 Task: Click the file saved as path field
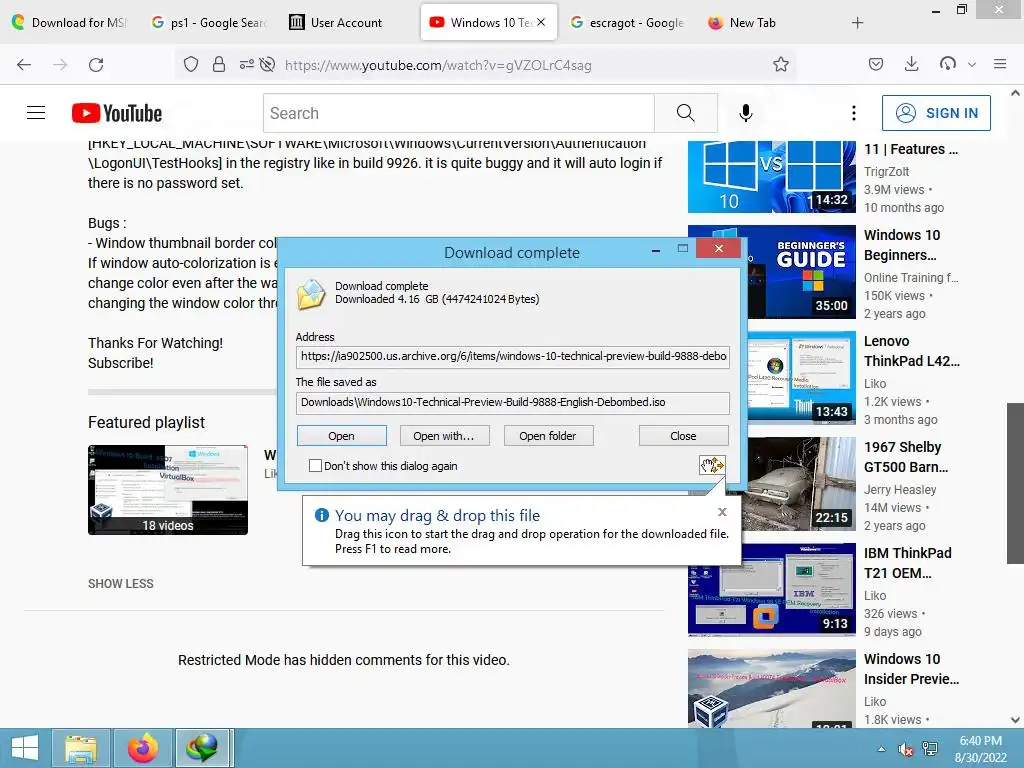513,402
